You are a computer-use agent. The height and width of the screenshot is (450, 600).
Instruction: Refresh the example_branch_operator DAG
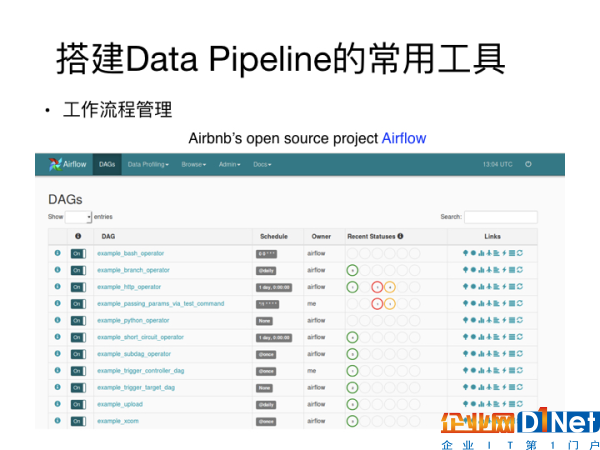tap(520, 270)
